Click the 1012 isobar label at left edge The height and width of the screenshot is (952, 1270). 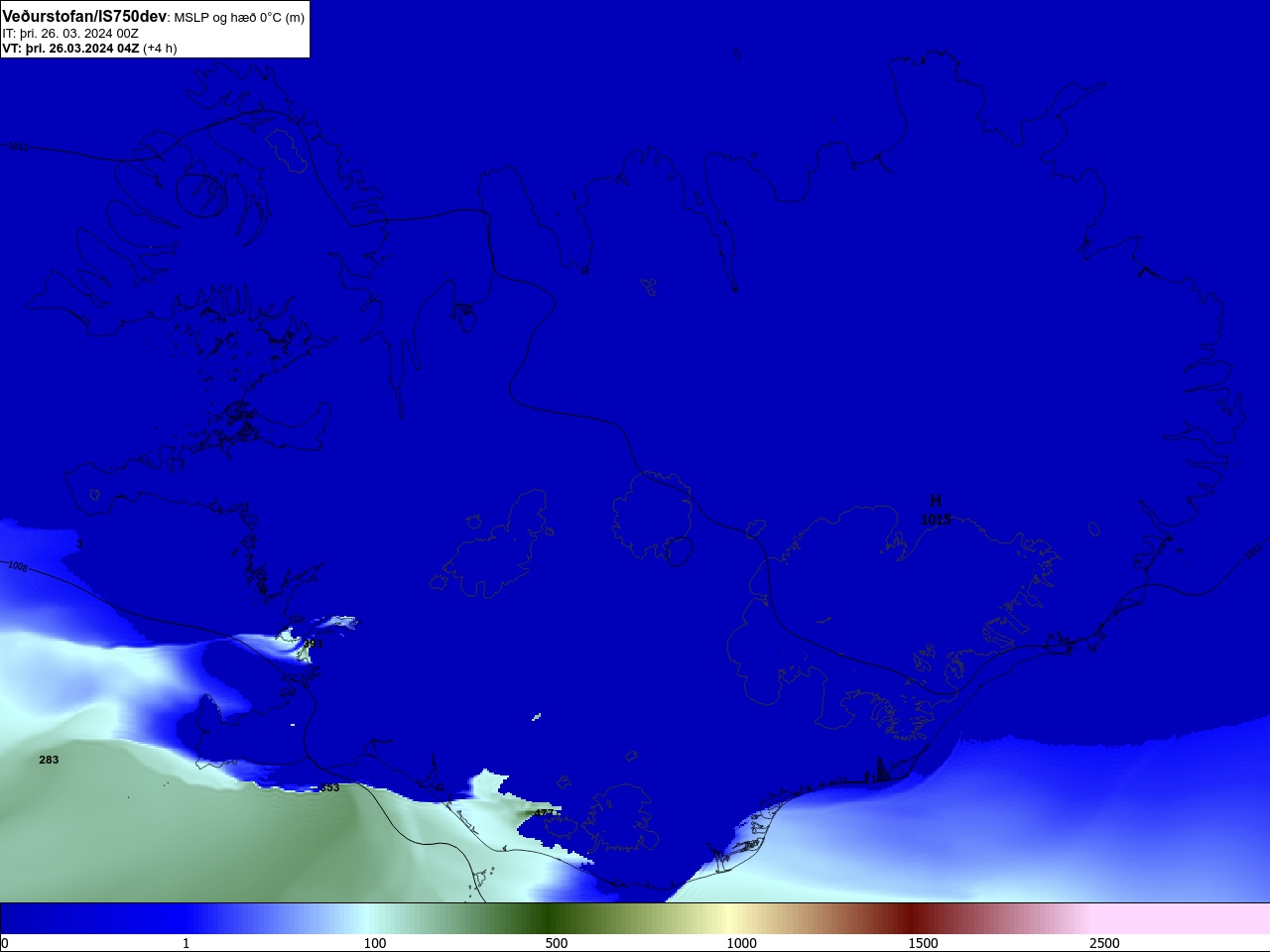click(18, 147)
